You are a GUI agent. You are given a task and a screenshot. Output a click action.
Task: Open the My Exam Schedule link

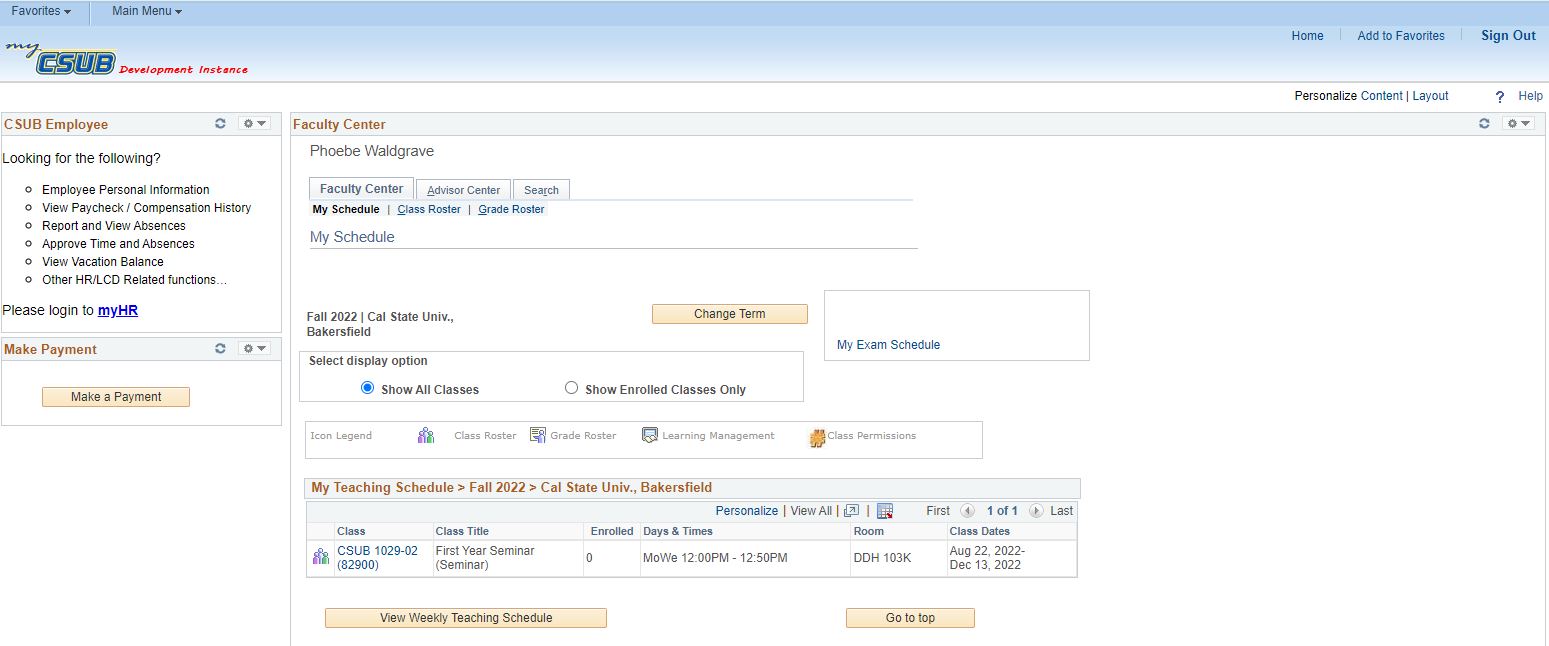point(888,345)
